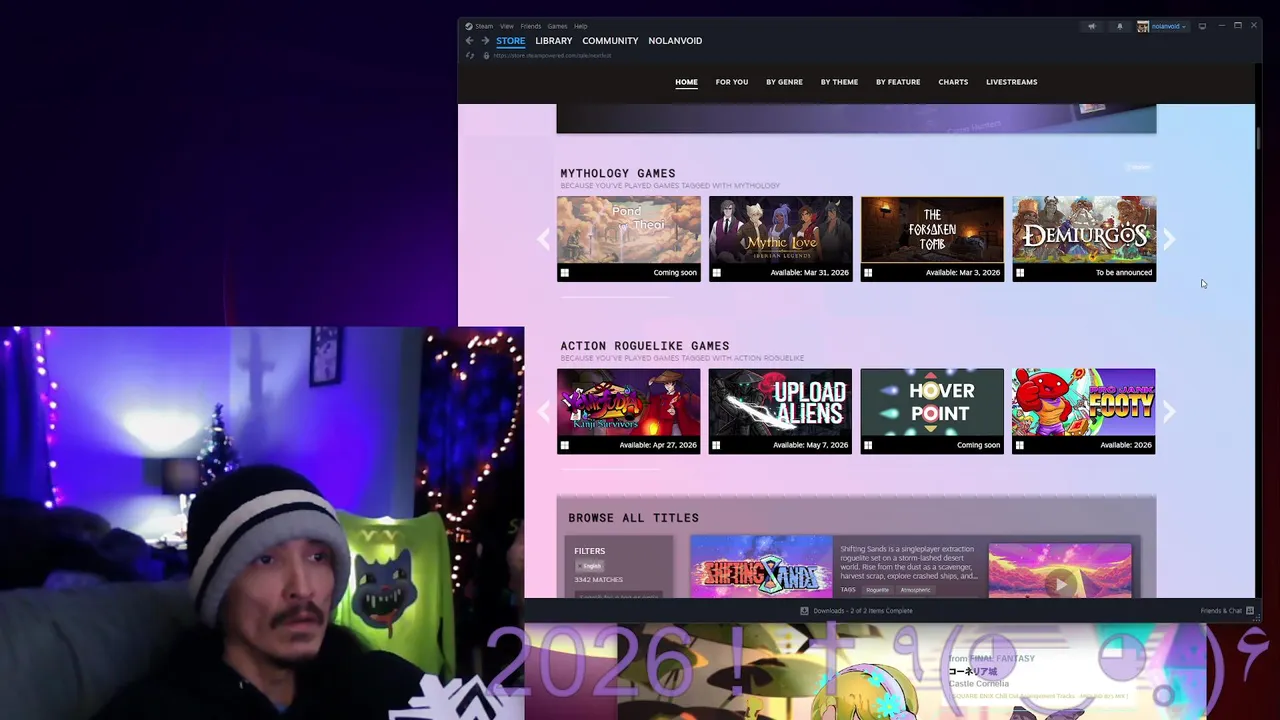Open the Games menu
This screenshot has height=720, width=1280.
click(557, 26)
